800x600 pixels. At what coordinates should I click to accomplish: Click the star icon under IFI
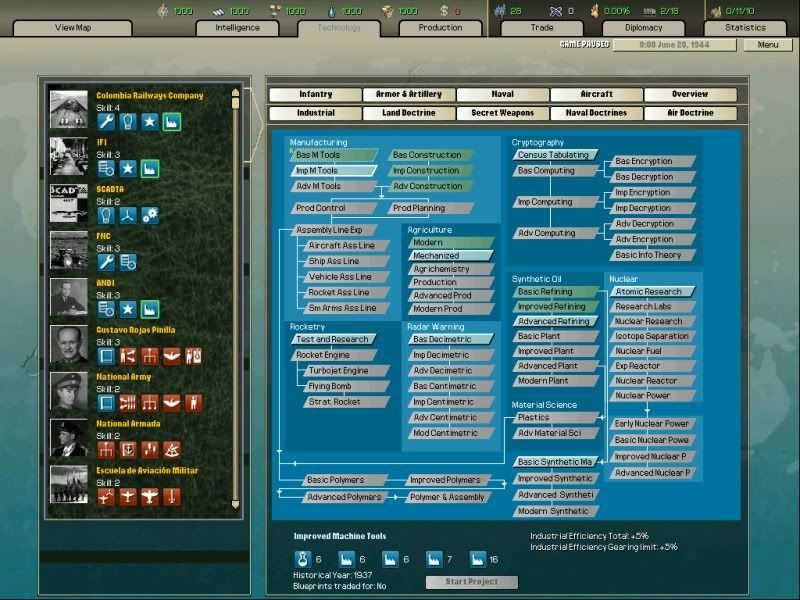click(x=128, y=169)
